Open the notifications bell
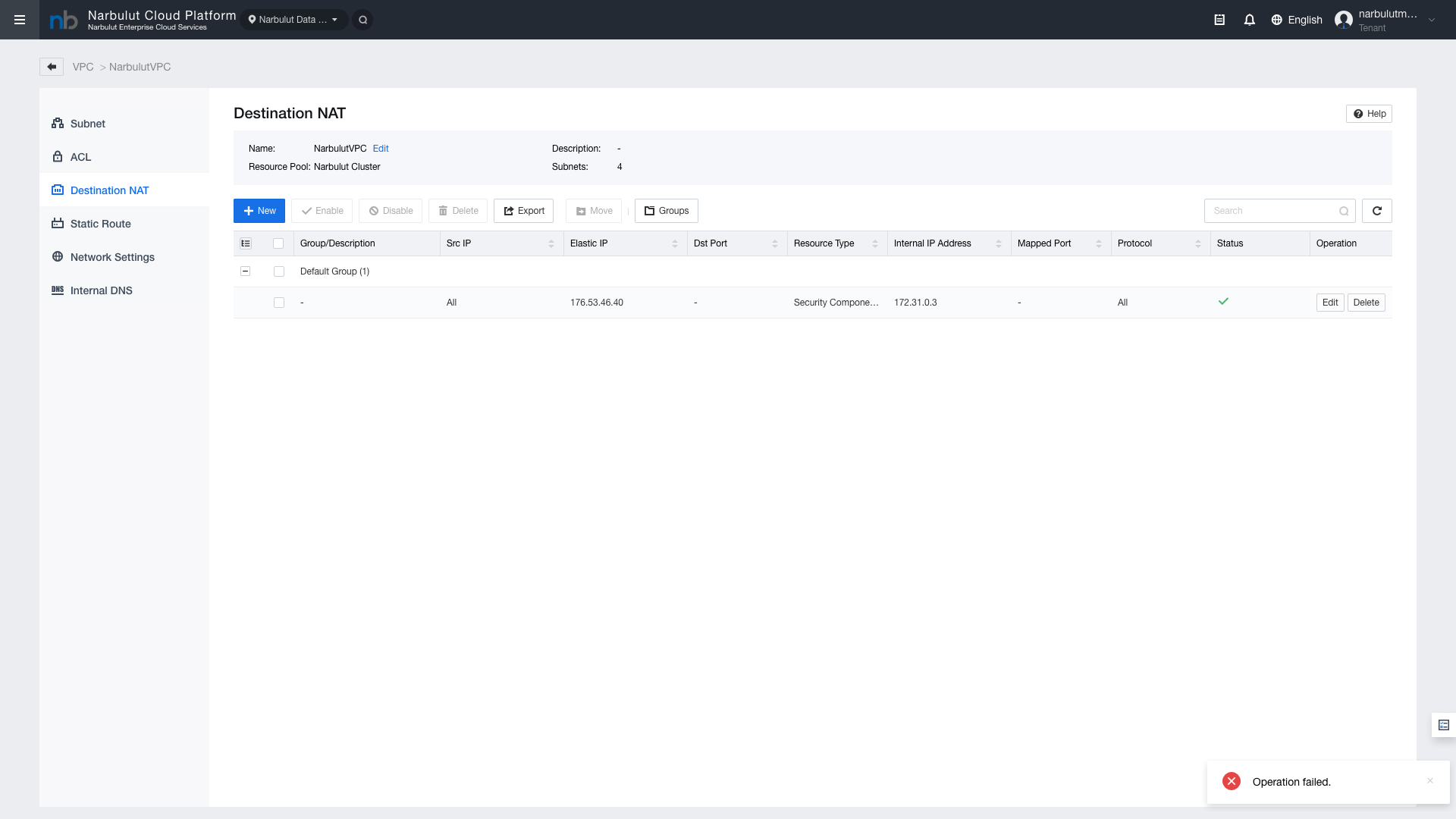The height and width of the screenshot is (819, 1456). click(1250, 20)
